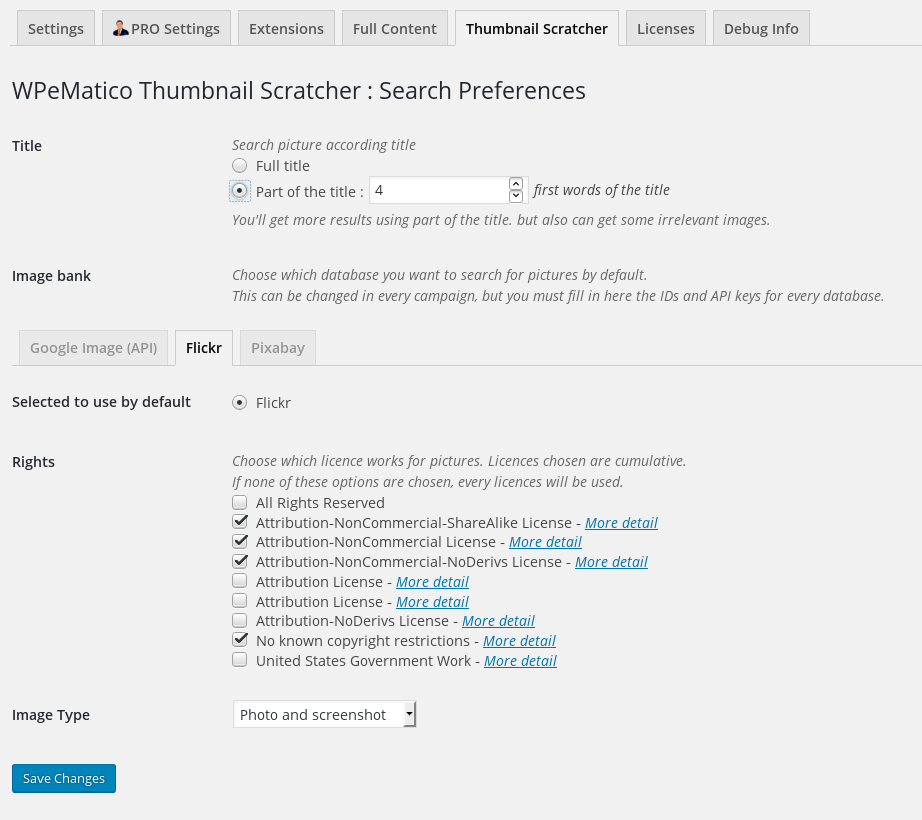Open More detail for United States Government Work

520,661
